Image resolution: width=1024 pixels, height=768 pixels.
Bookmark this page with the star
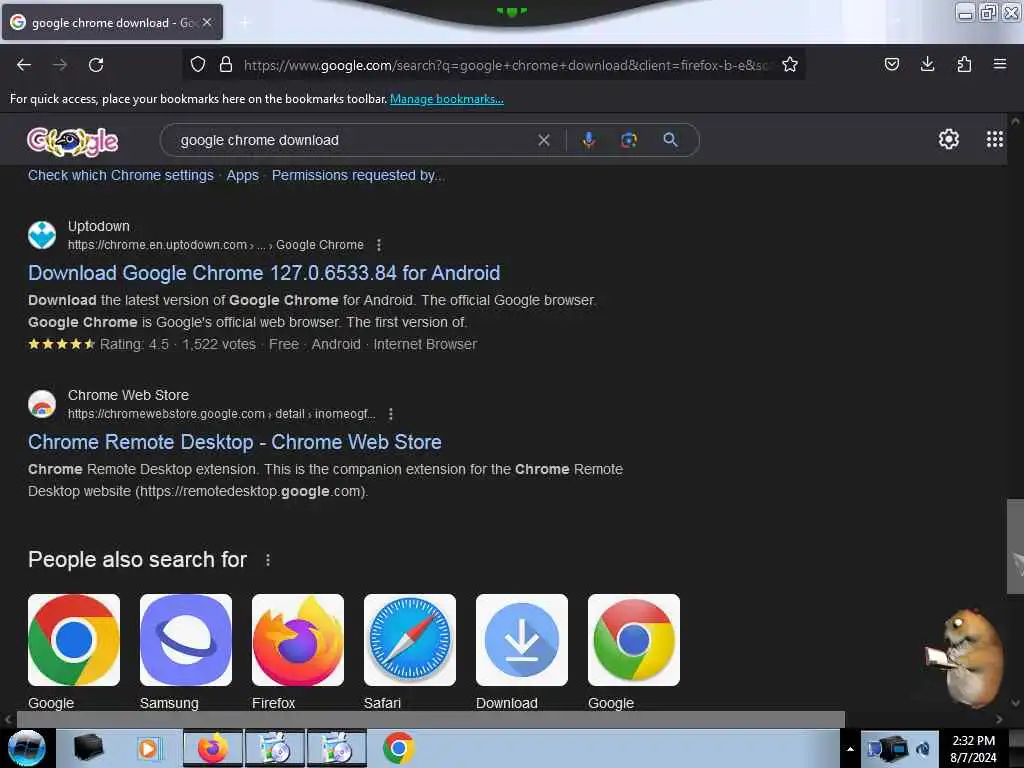(790, 64)
